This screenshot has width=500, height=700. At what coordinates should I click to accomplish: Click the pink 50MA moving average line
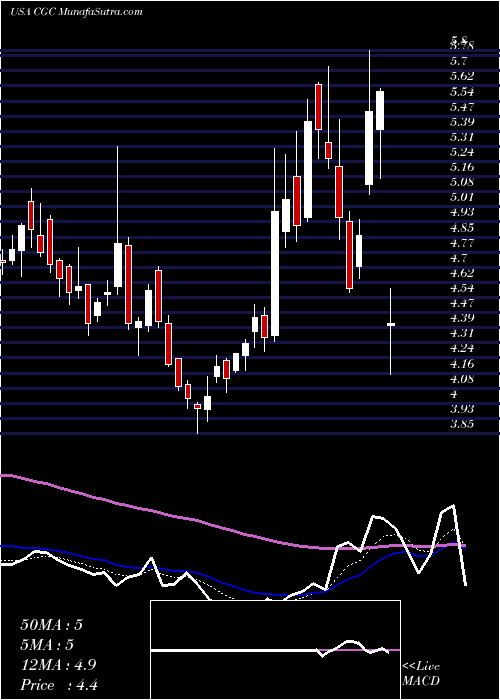232,527
